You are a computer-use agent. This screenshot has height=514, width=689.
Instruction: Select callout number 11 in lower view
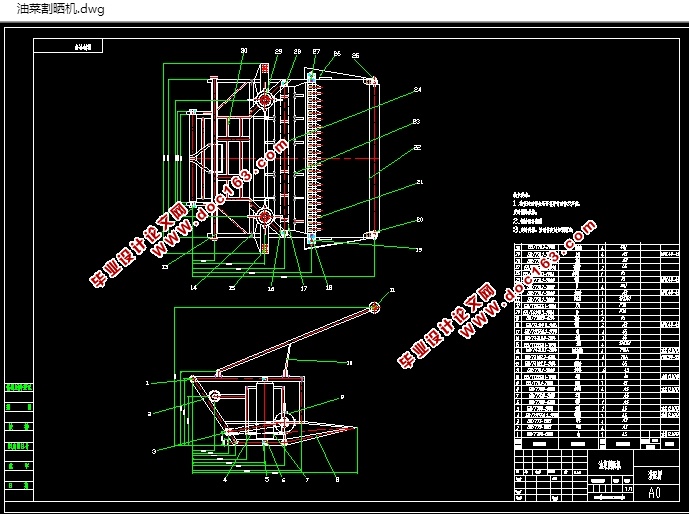pyautogui.click(x=392, y=289)
